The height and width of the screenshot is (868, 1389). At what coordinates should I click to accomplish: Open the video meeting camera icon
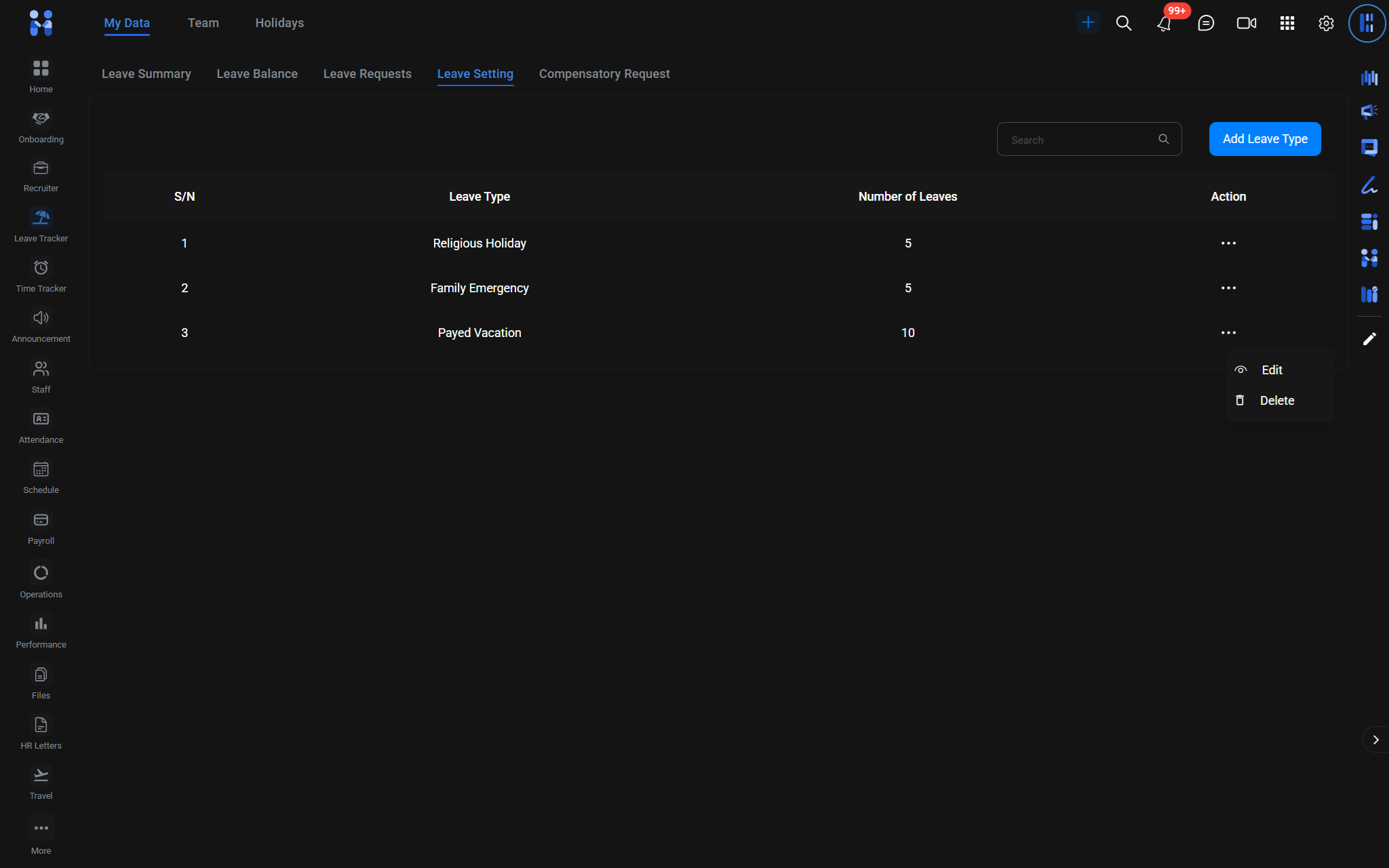[1246, 23]
